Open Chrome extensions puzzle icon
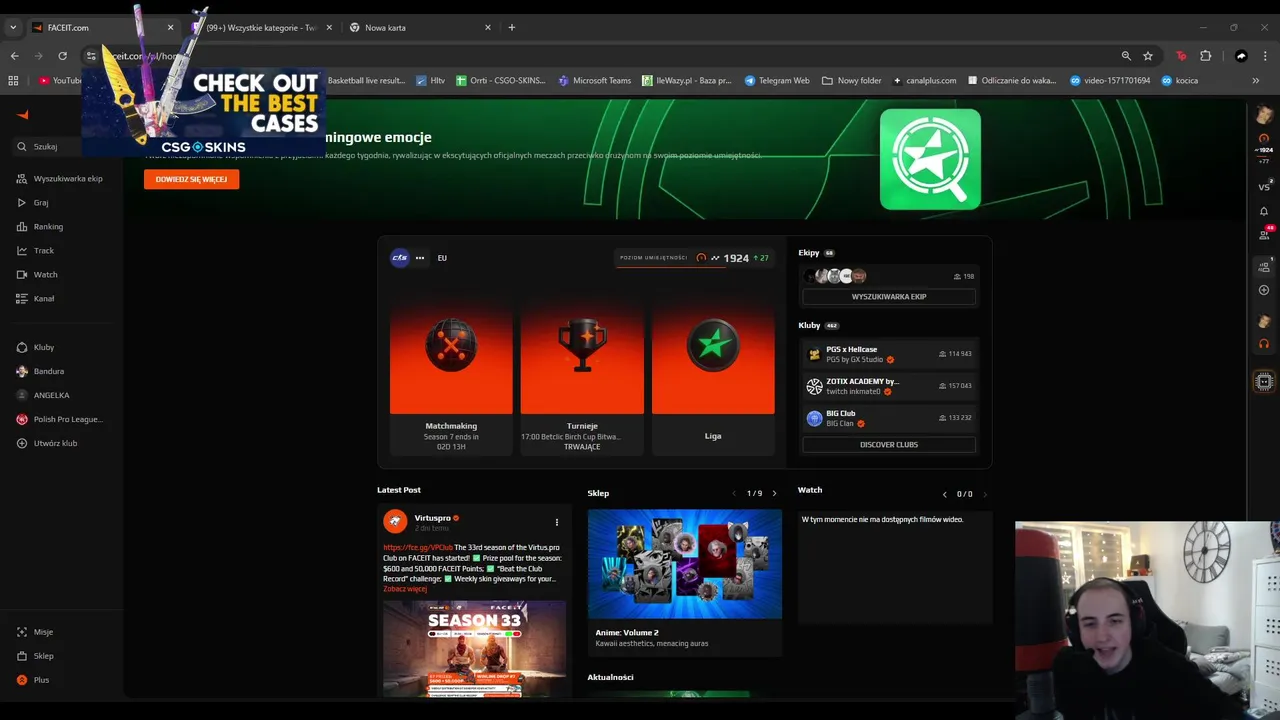The height and width of the screenshot is (720, 1280). (x=1205, y=56)
